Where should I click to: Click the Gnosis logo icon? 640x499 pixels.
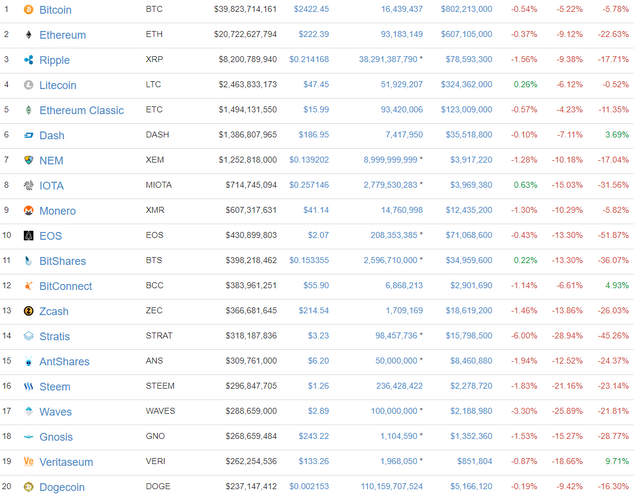(29, 437)
